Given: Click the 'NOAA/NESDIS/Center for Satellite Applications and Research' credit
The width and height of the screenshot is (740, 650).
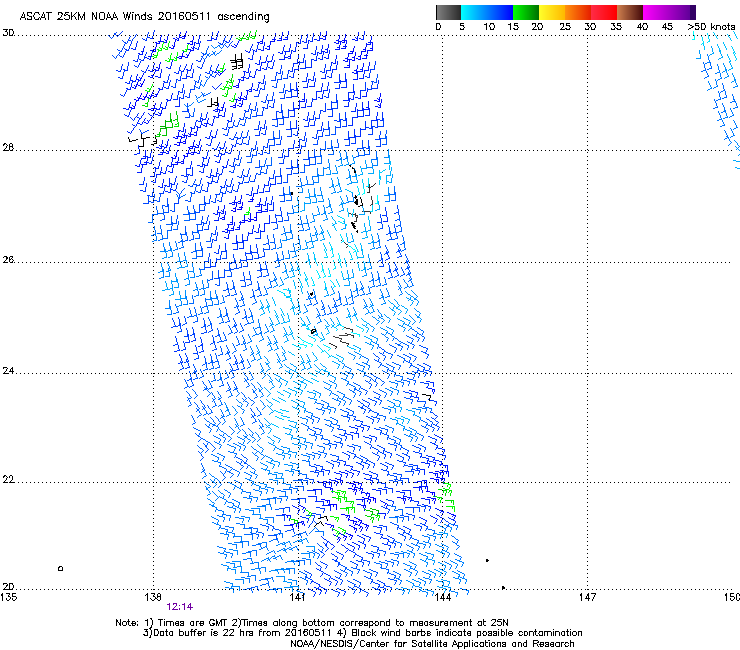Looking at the screenshot, I should coord(432,644).
